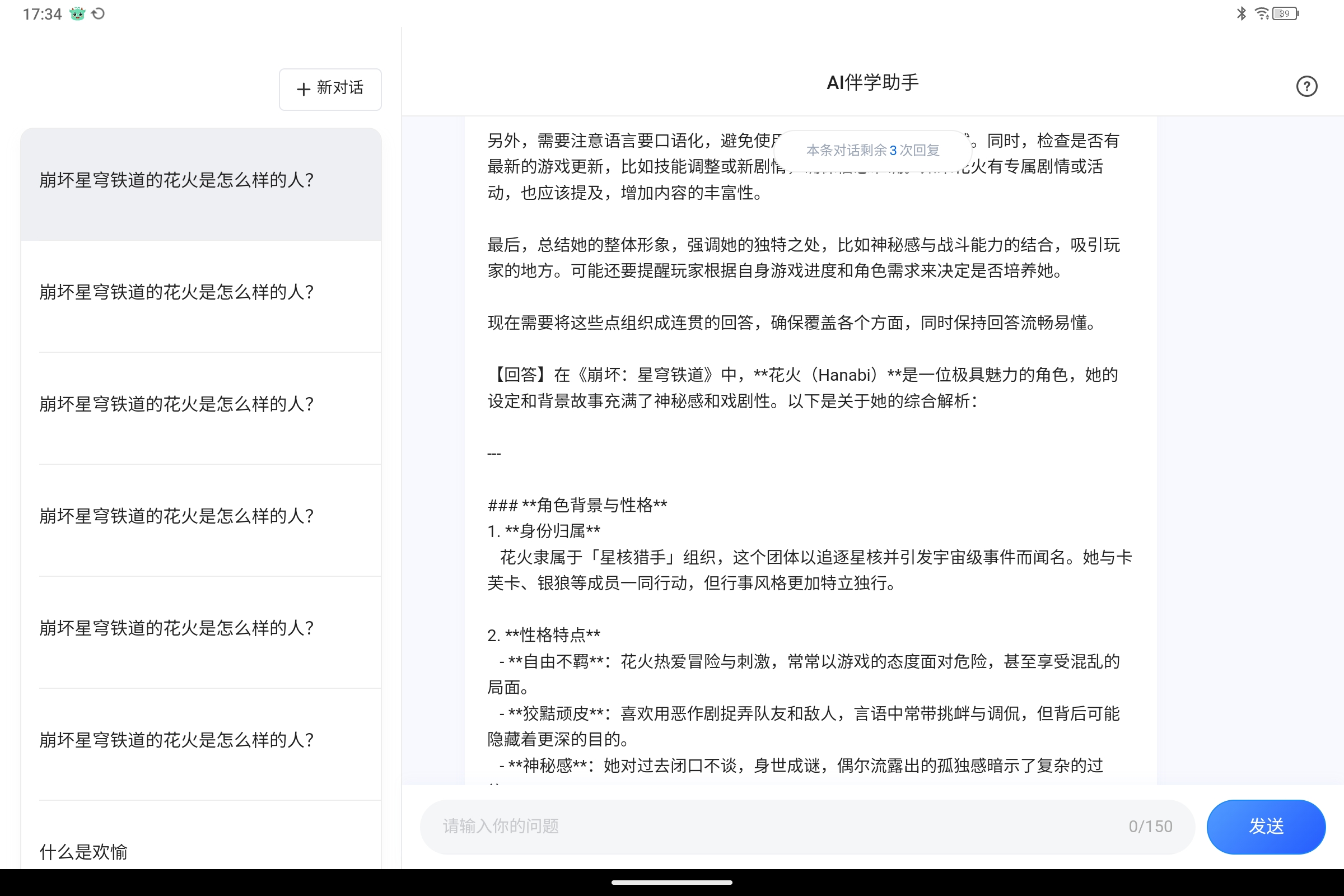The width and height of the screenshot is (1344, 896).
Task: Click the **狡黠顽皮** bullet line
Action: [x=803, y=726]
